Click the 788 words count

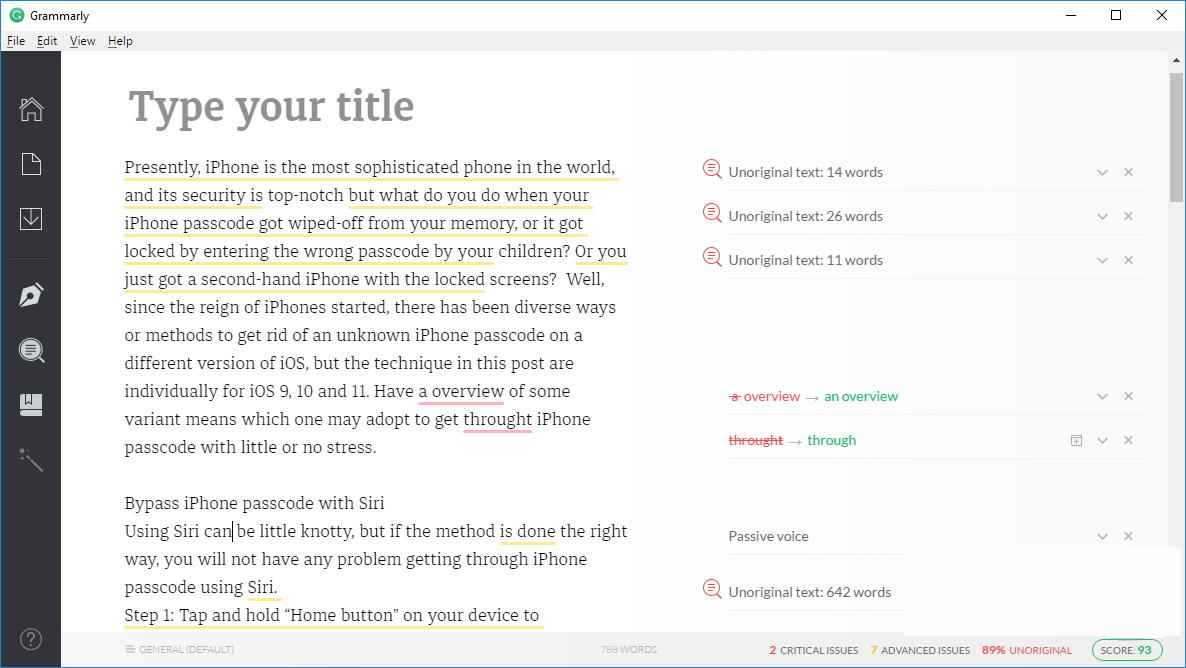click(x=629, y=649)
